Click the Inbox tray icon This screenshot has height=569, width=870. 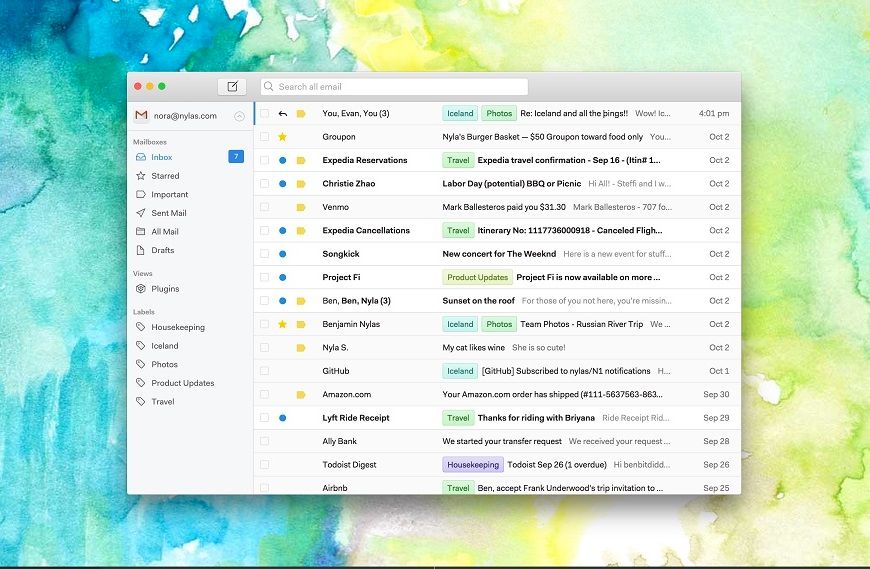141,157
